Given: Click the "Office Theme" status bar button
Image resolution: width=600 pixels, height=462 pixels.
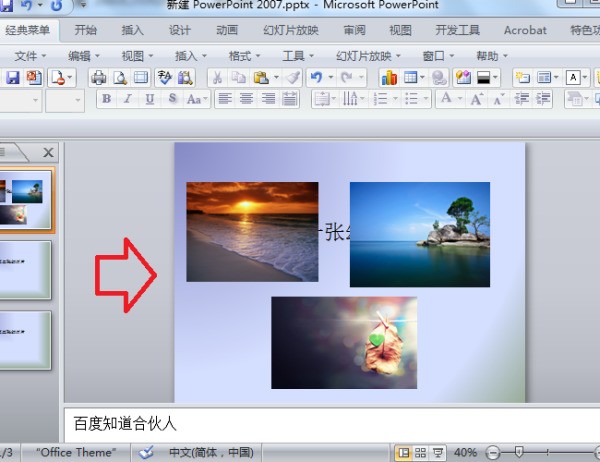Looking at the screenshot, I should (x=76, y=452).
